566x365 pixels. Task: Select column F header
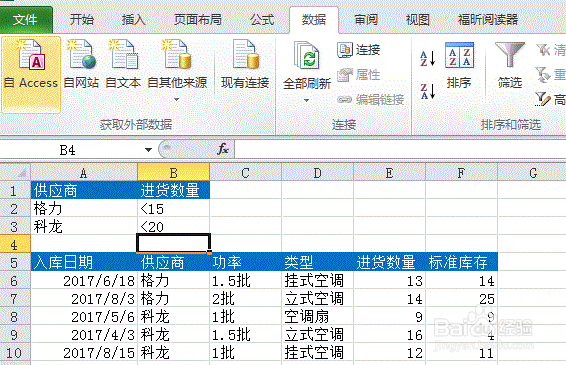click(x=461, y=173)
